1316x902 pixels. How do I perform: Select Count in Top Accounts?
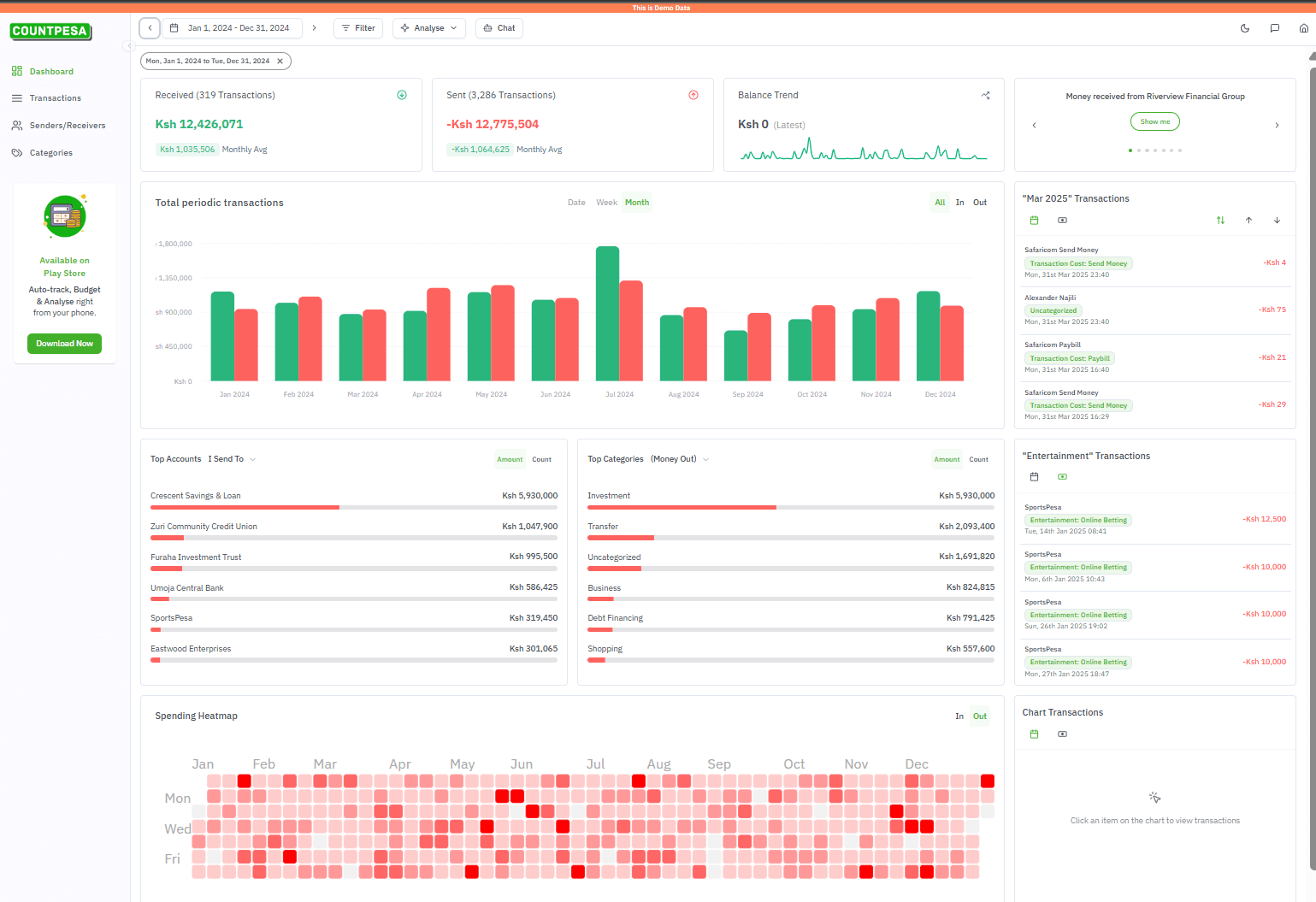click(542, 460)
